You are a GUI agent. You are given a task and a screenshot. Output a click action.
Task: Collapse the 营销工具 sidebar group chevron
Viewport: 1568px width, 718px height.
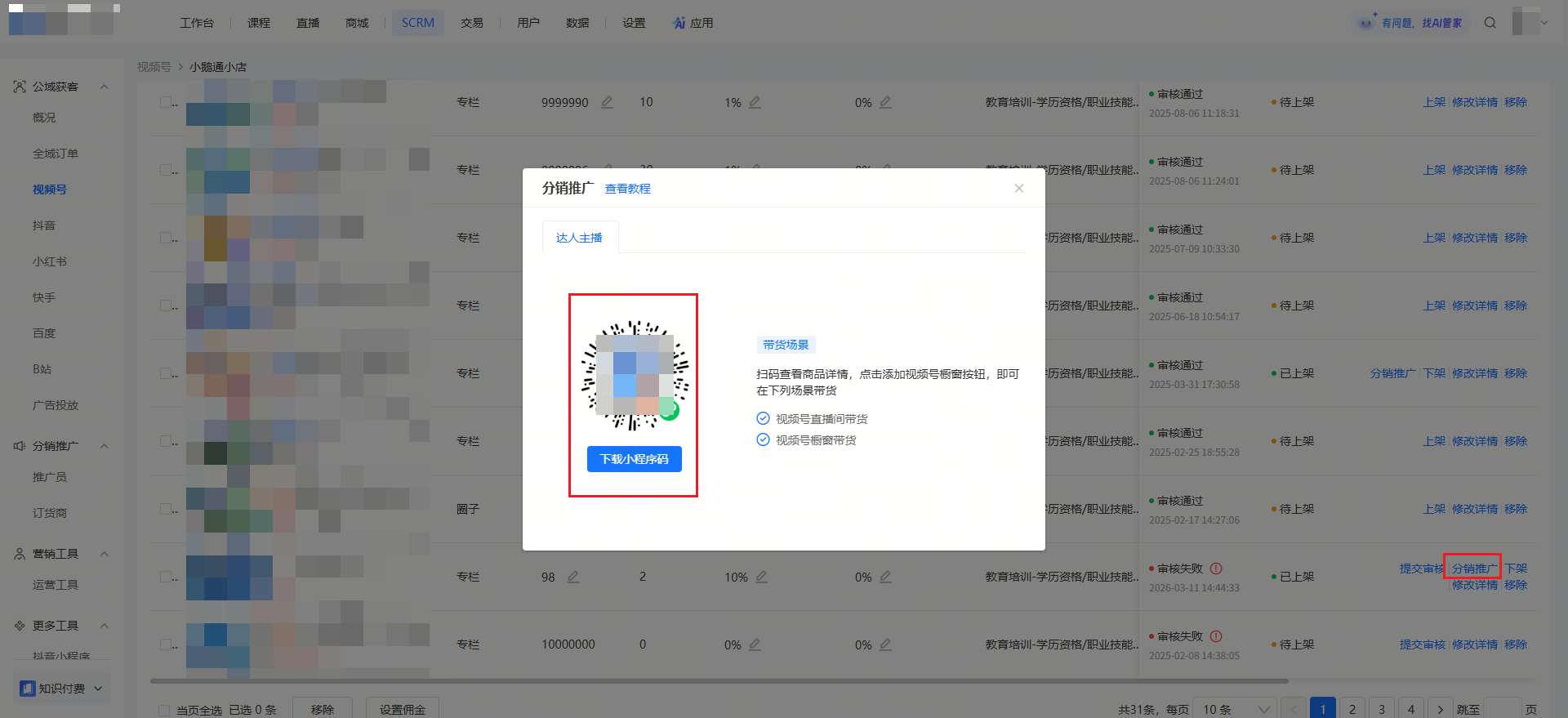105,554
